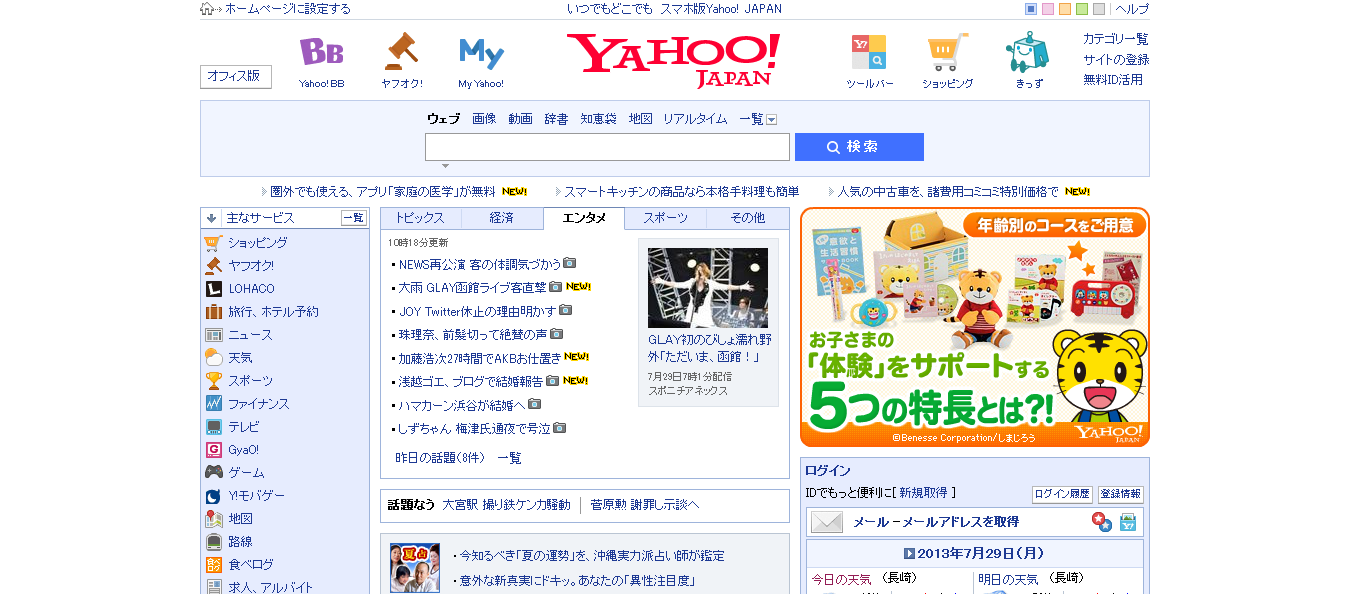
Task: Click the 検索 search button
Action: [x=859, y=147]
